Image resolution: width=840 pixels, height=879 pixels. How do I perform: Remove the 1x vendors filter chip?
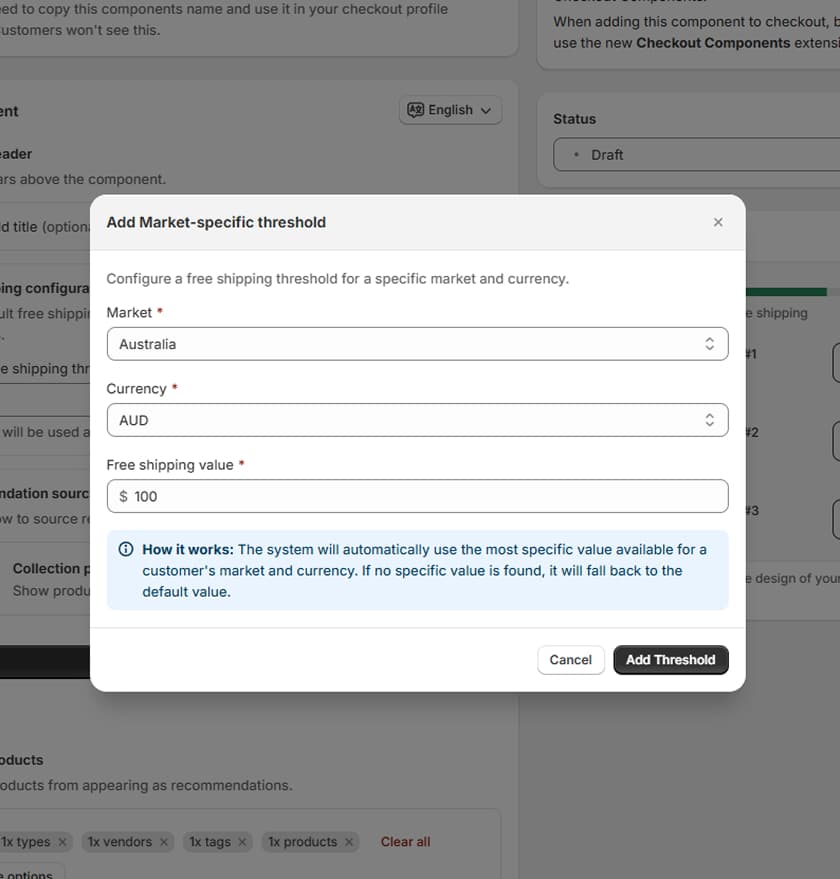point(163,842)
